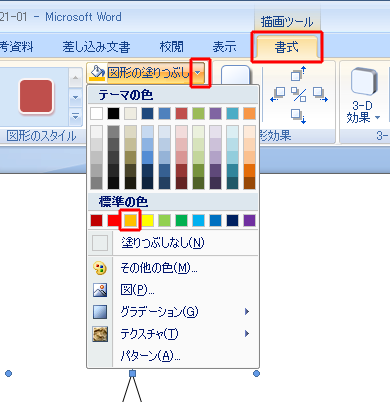The width and height of the screenshot is (390, 402).
Task: Click the gradient square icon for グラデーション
Action: click(x=100, y=312)
